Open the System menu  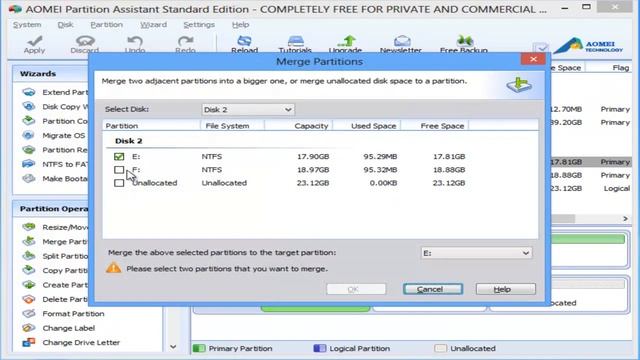point(27,25)
